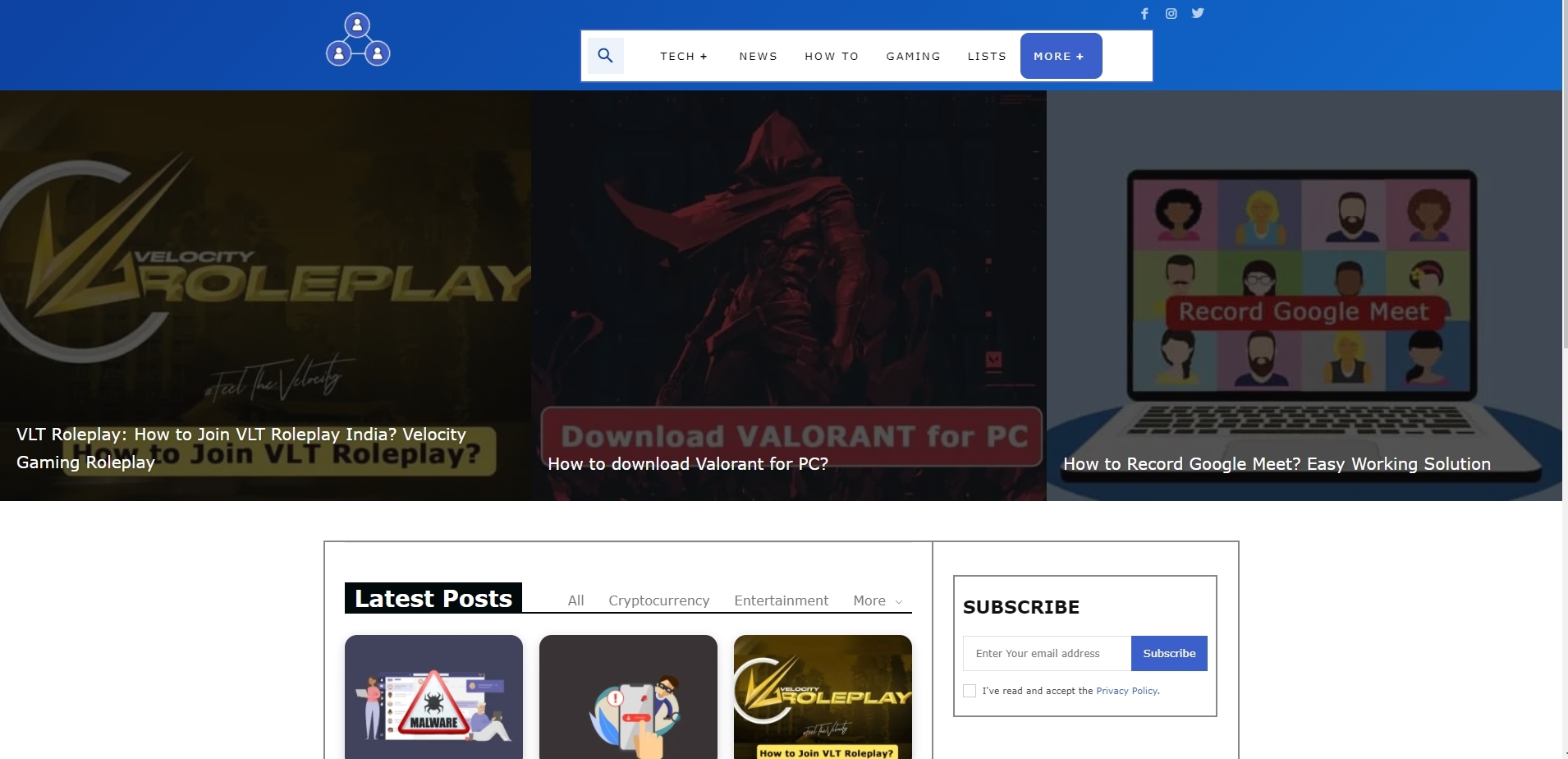This screenshot has width=1568, height=759.
Task: Open the search magnifier icon
Action: pos(606,56)
